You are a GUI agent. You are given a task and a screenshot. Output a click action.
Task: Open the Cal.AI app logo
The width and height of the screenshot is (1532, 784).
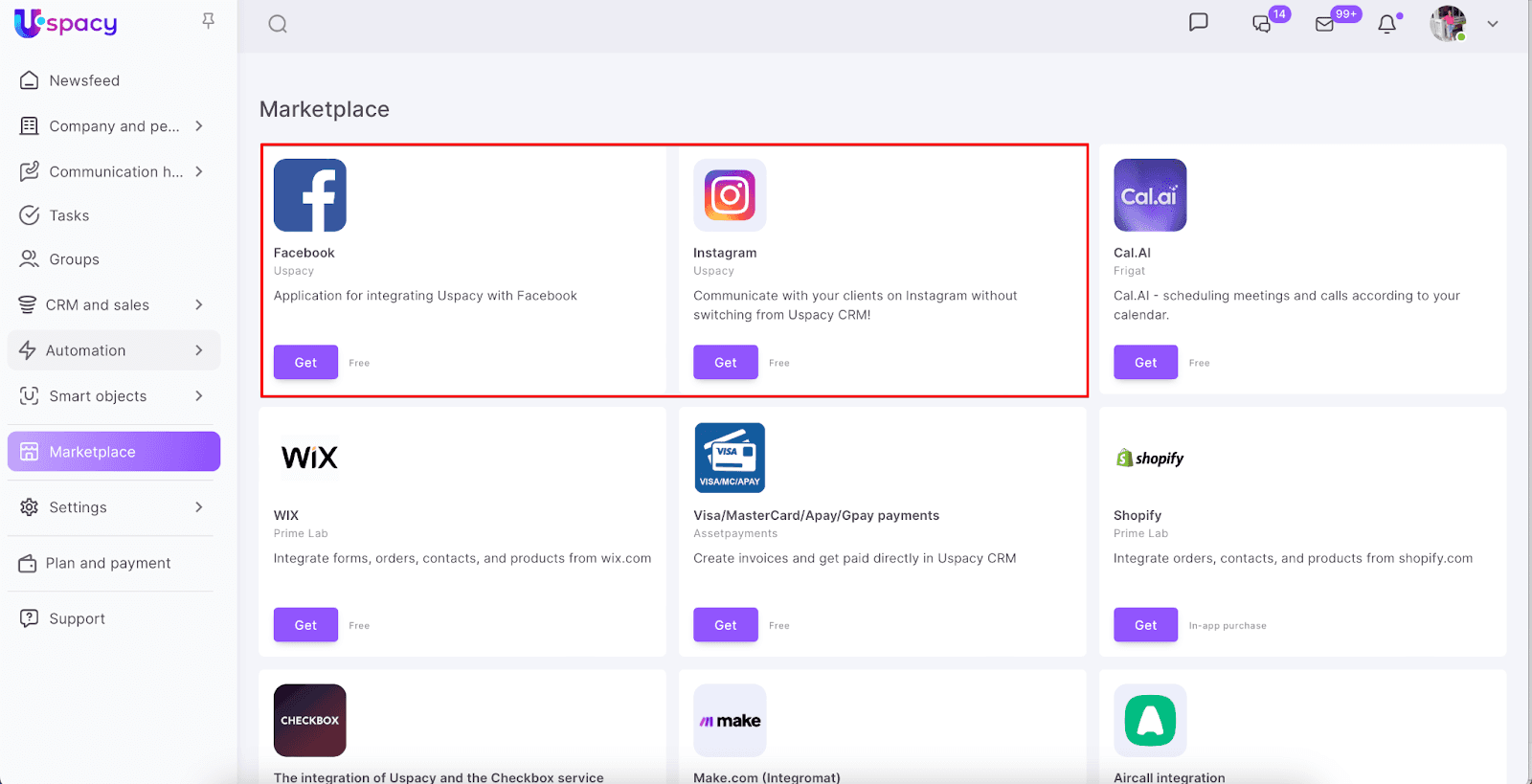1150,195
